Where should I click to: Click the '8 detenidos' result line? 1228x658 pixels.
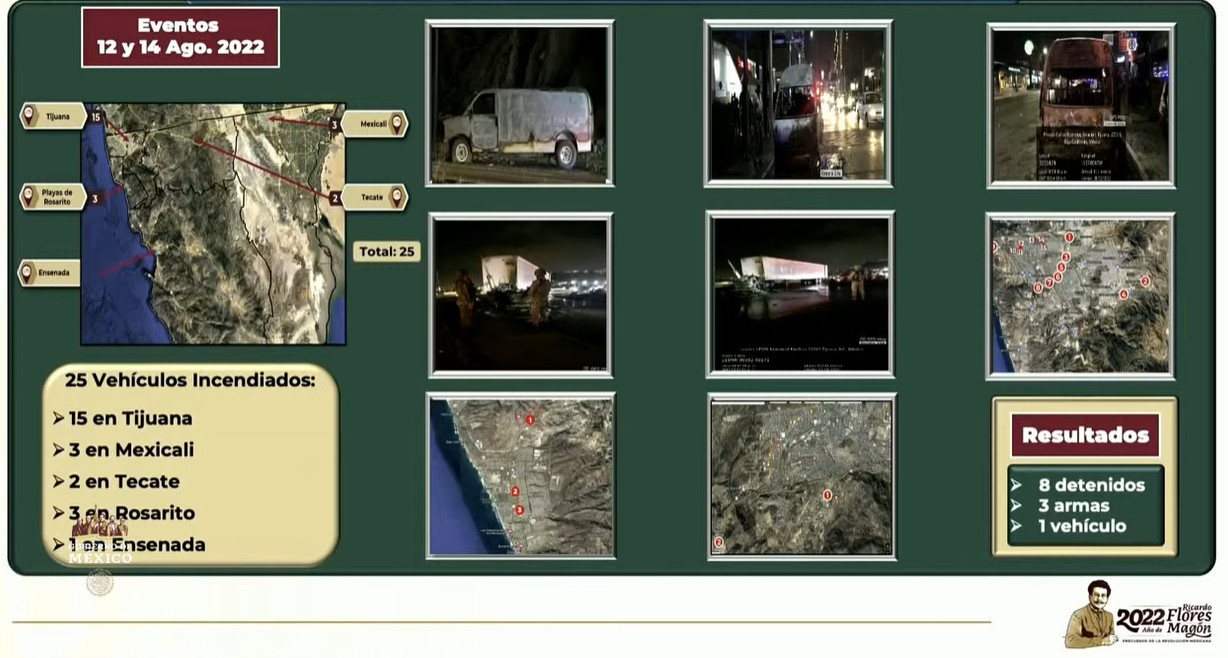[1091, 485]
